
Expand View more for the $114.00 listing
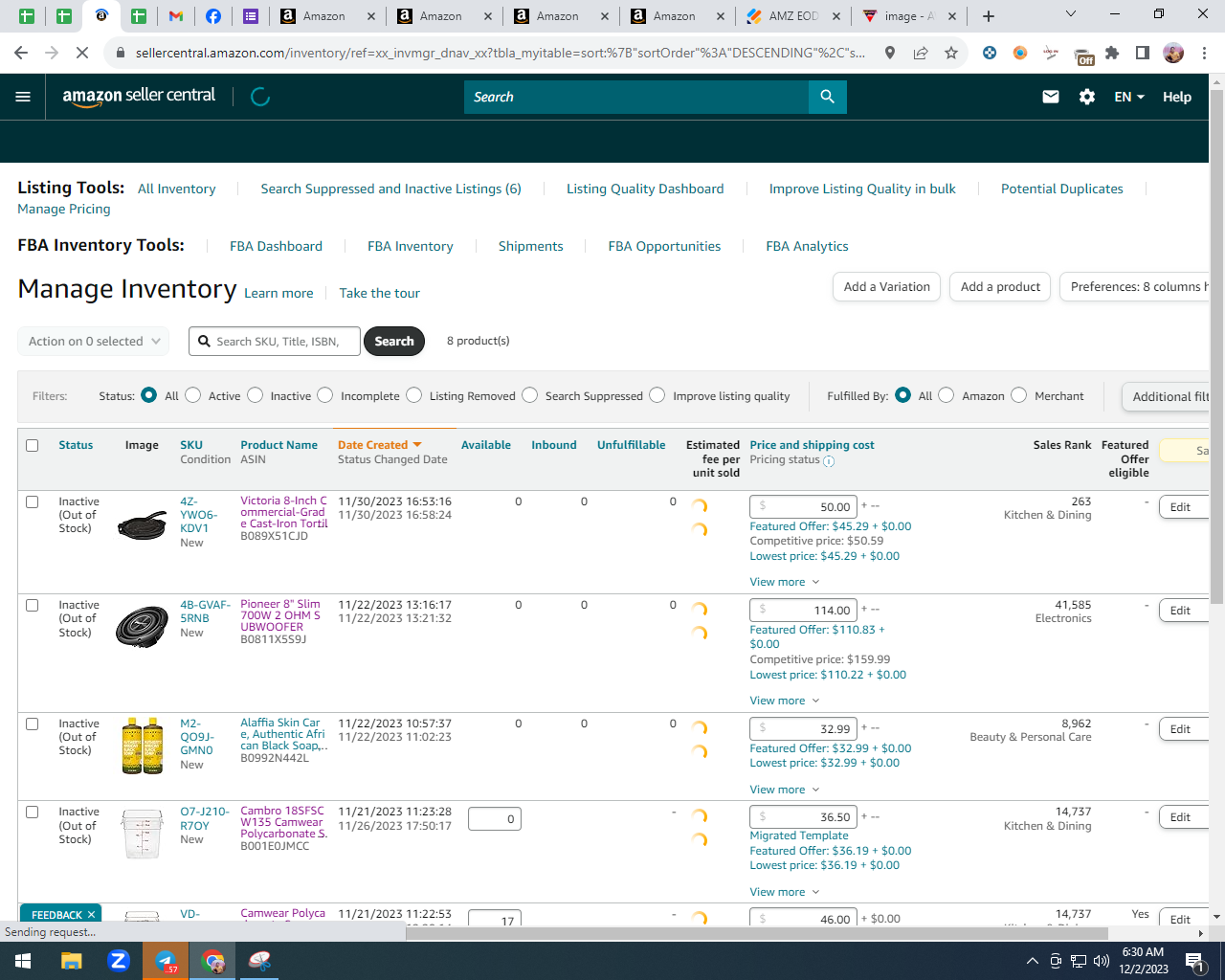pos(785,701)
